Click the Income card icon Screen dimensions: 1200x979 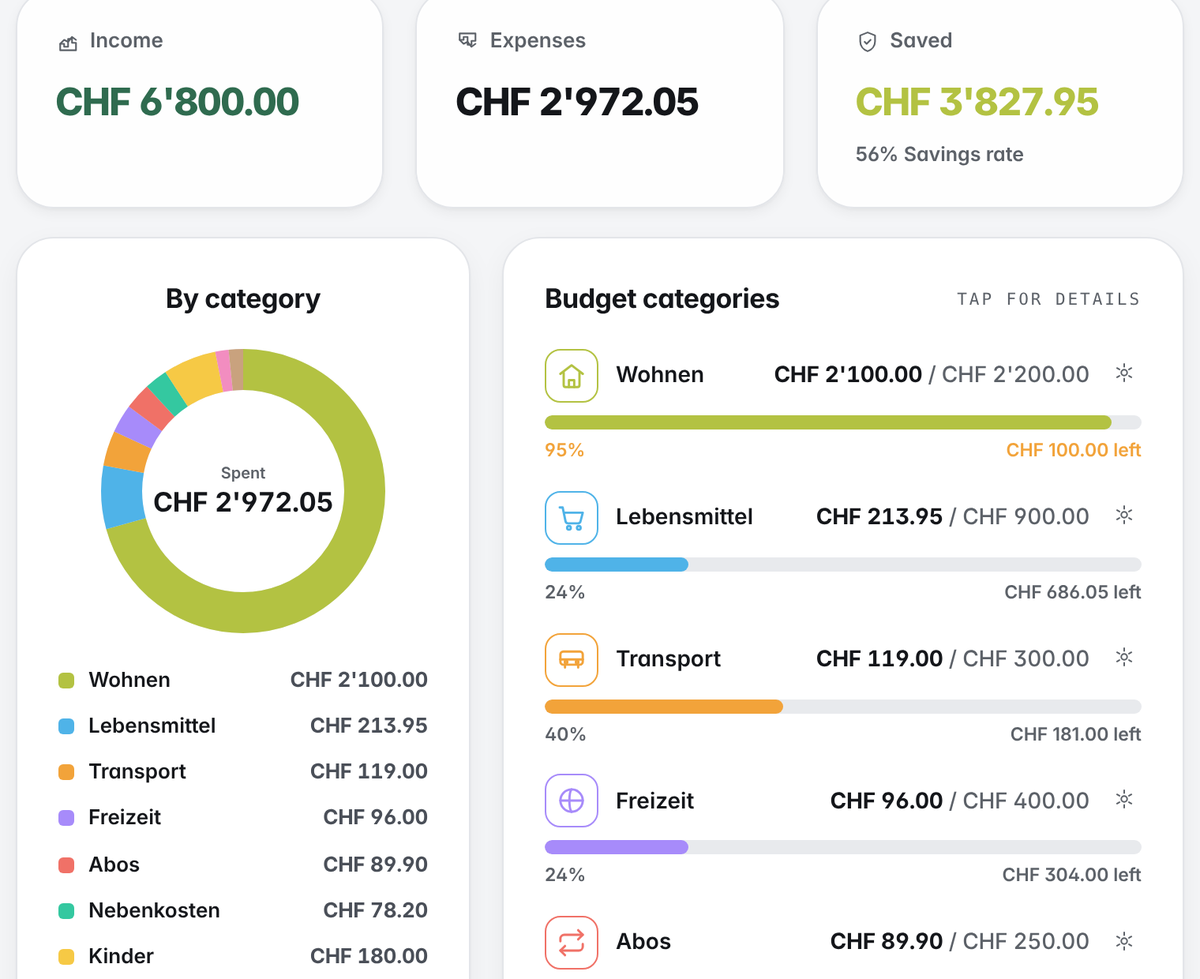(x=68, y=43)
